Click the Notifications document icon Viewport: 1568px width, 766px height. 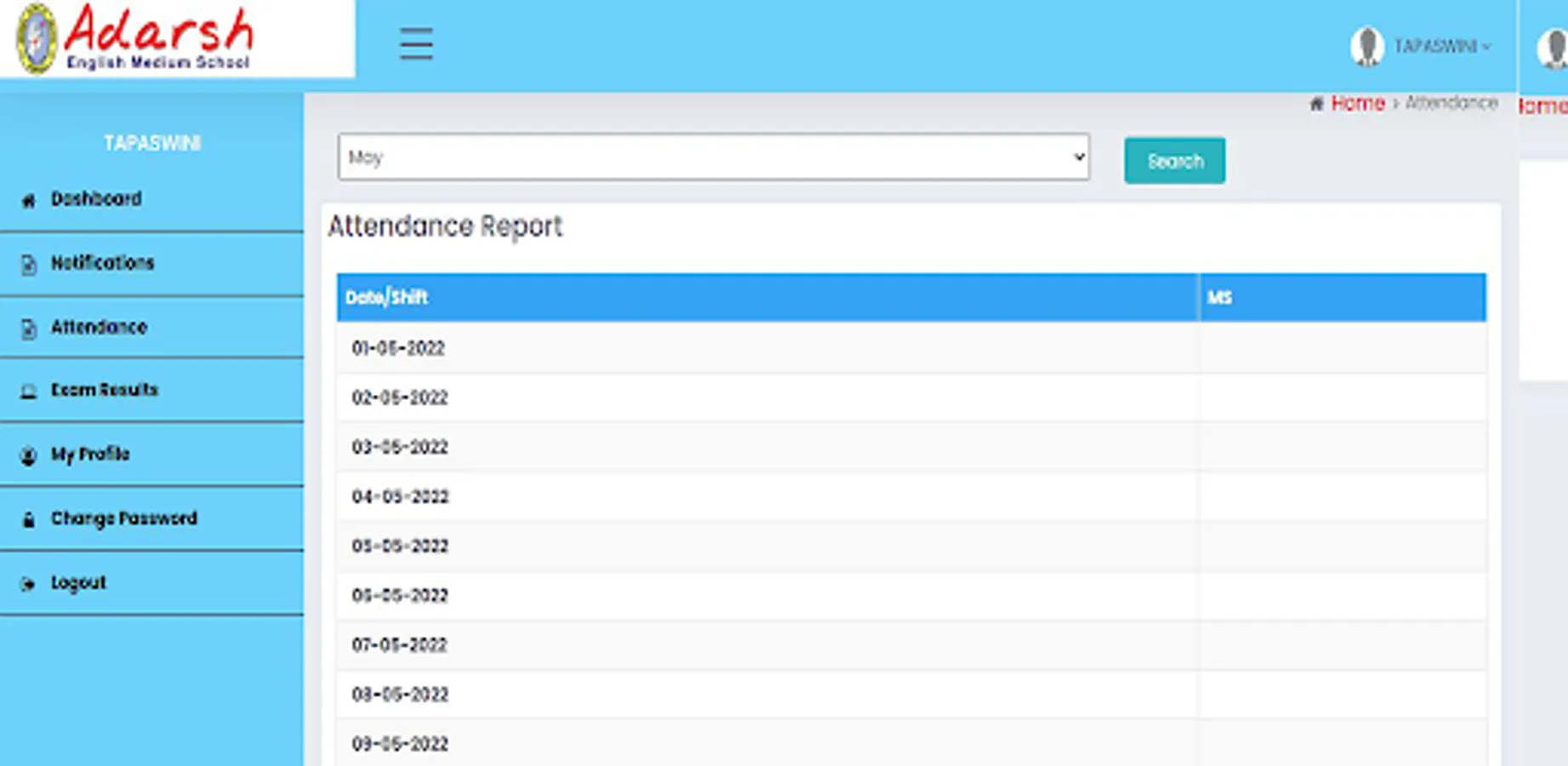28,264
